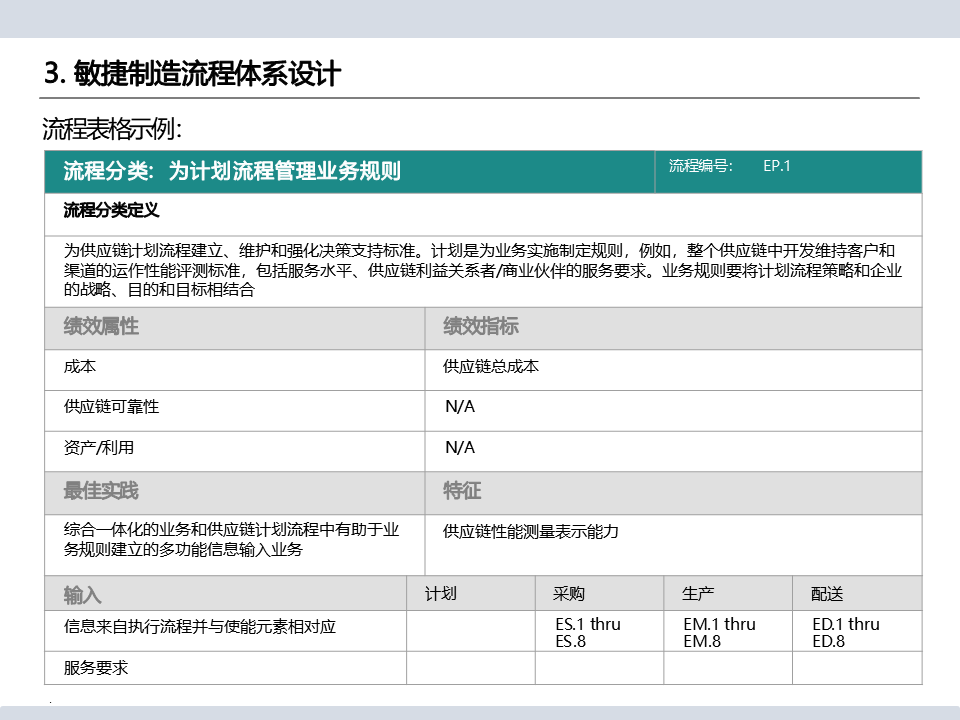Click the 计划 column header
The width and height of the screenshot is (960, 720).
(x=471, y=593)
